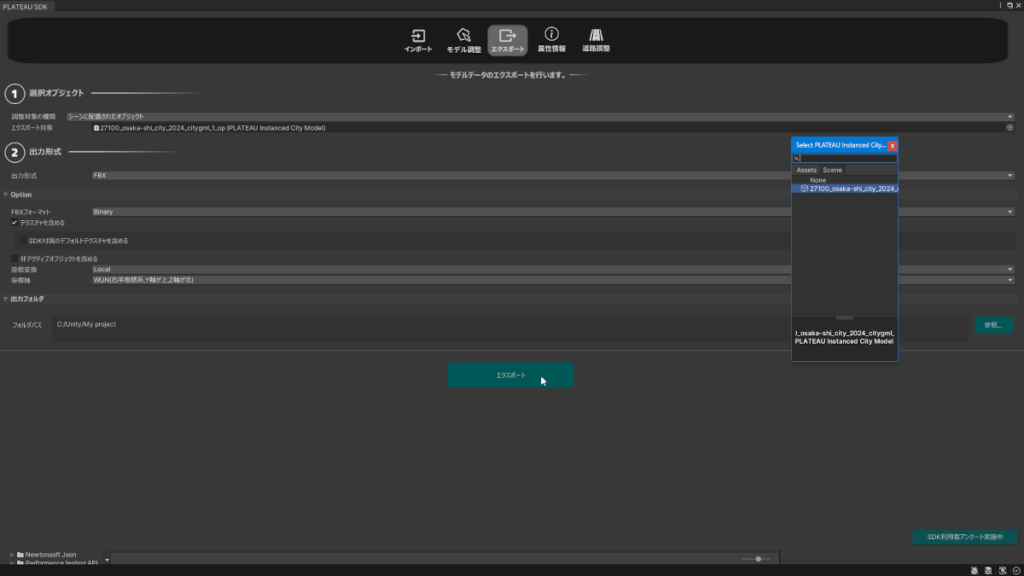Click the search field in the selector popup
Image resolution: width=1024 pixels, height=576 pixels.
click(x=848, y=158)
